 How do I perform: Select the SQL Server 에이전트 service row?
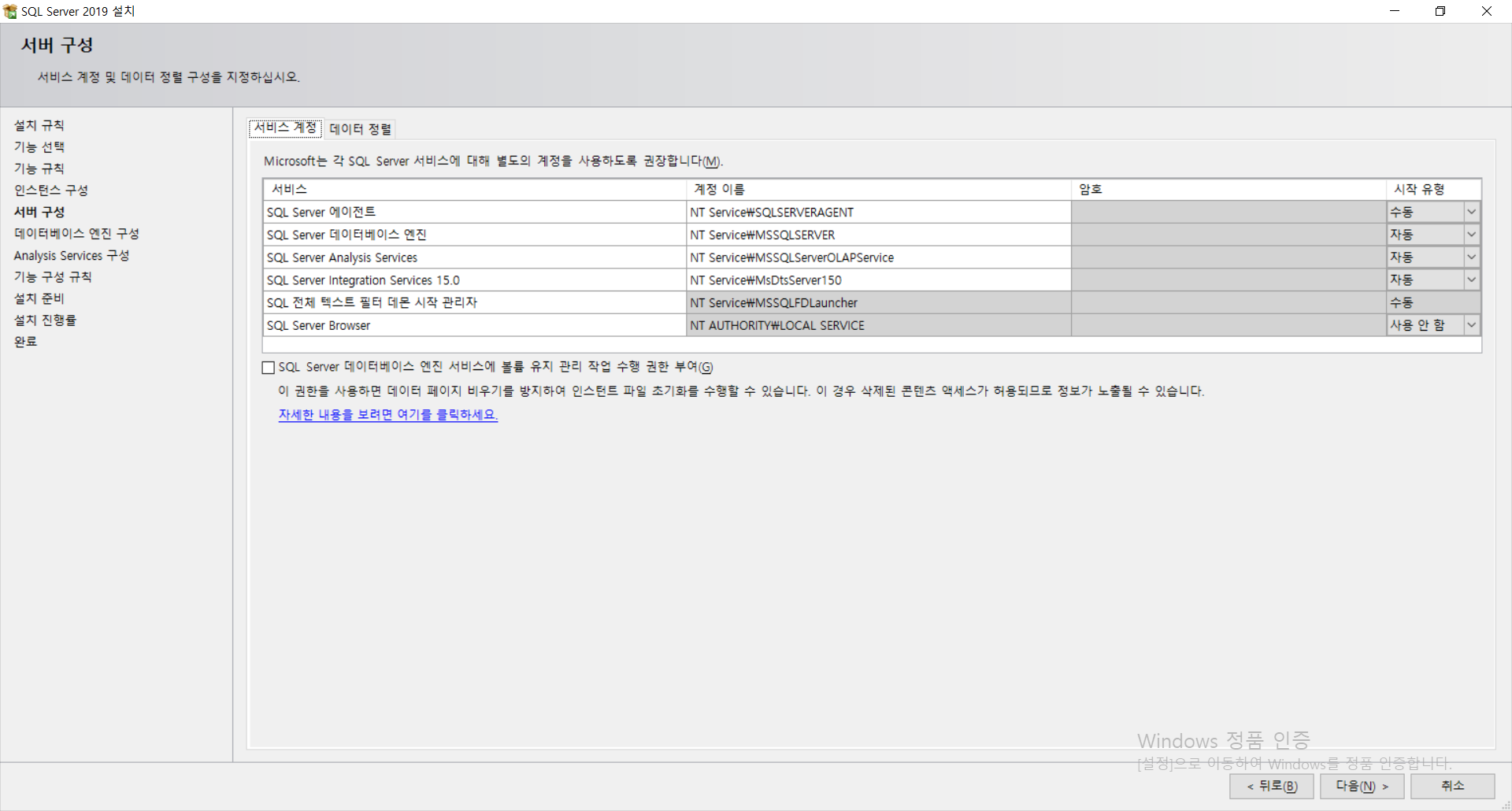click(x=475, y=212)
